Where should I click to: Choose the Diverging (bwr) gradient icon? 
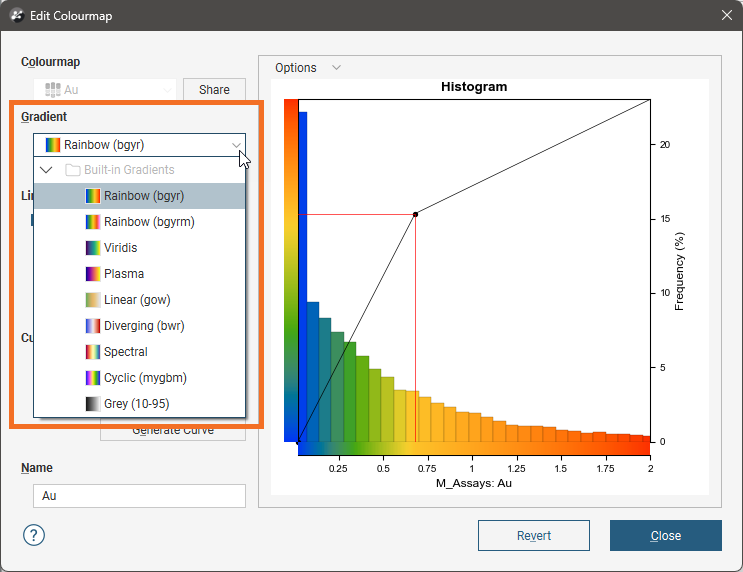click(x=93, y=326)
